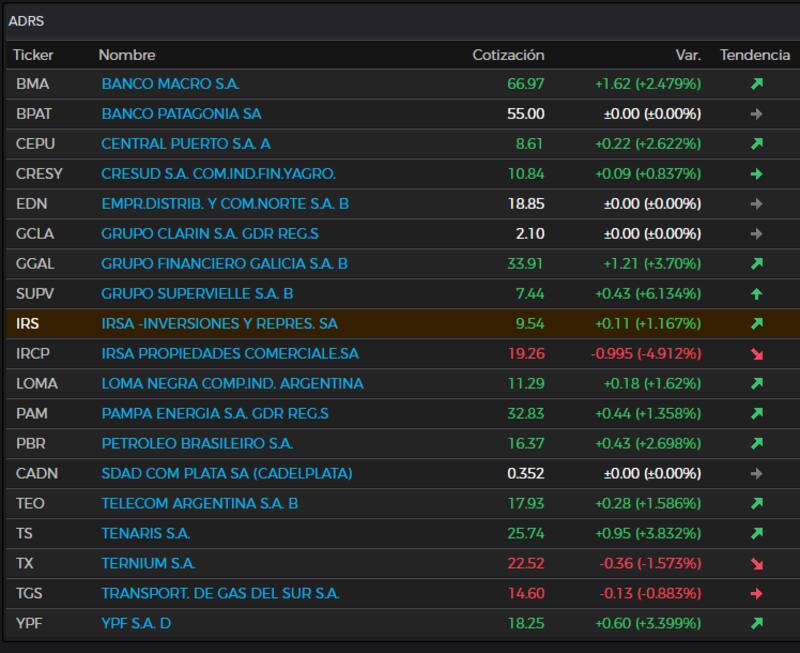Click the red down-trend arrow for IRCP
This screenshot has height=653, width=800.
tap(756, 354)
